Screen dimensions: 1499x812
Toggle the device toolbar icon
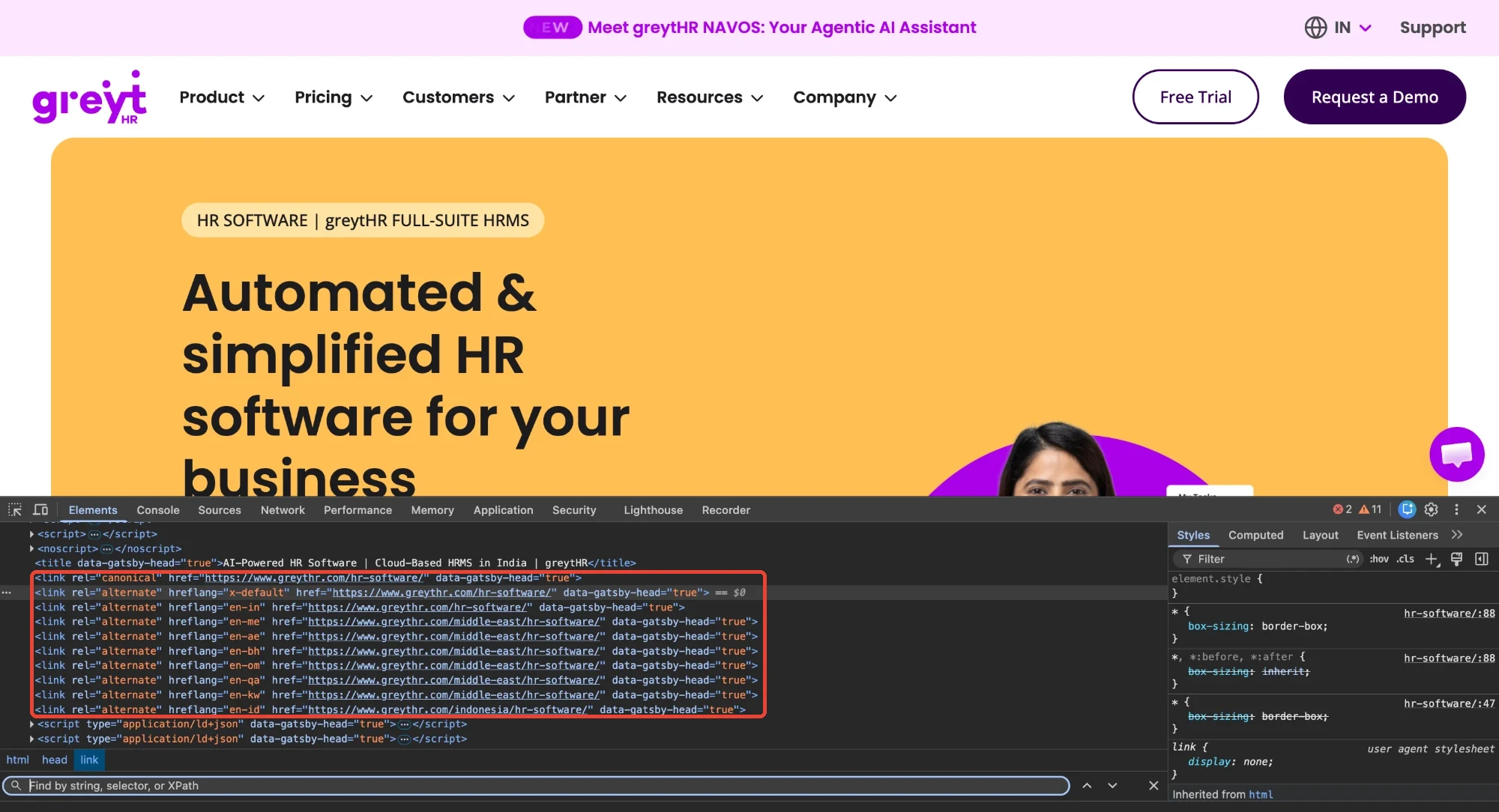(40, 510)
